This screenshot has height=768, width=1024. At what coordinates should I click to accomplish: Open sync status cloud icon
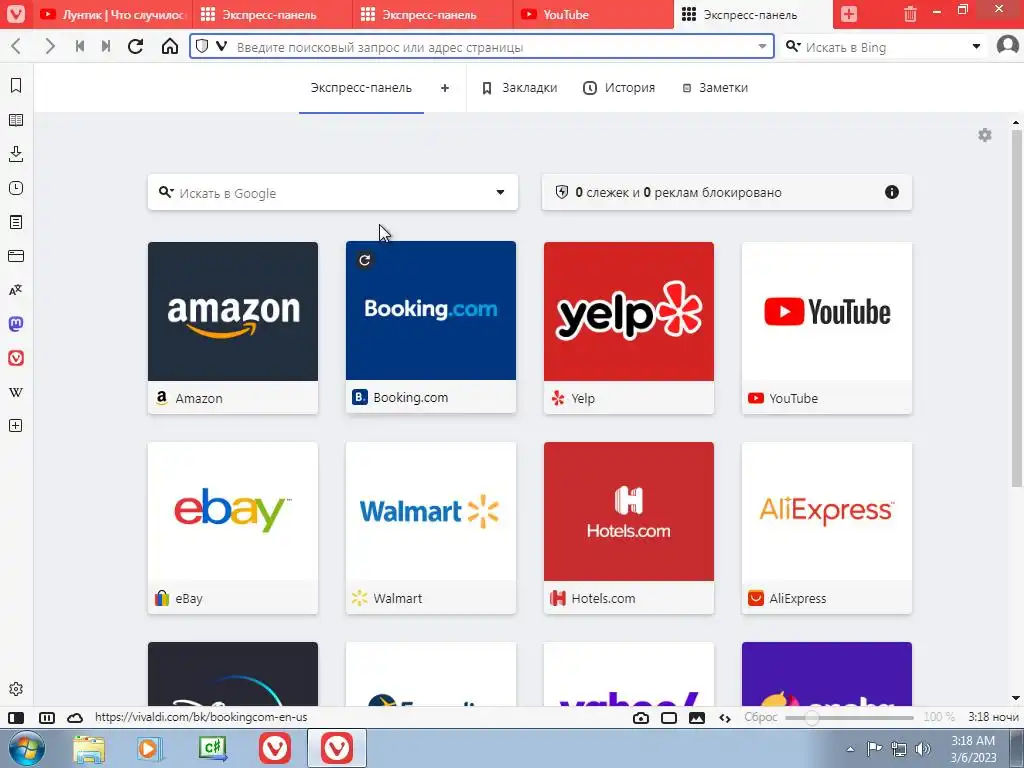tap(75, 718)
